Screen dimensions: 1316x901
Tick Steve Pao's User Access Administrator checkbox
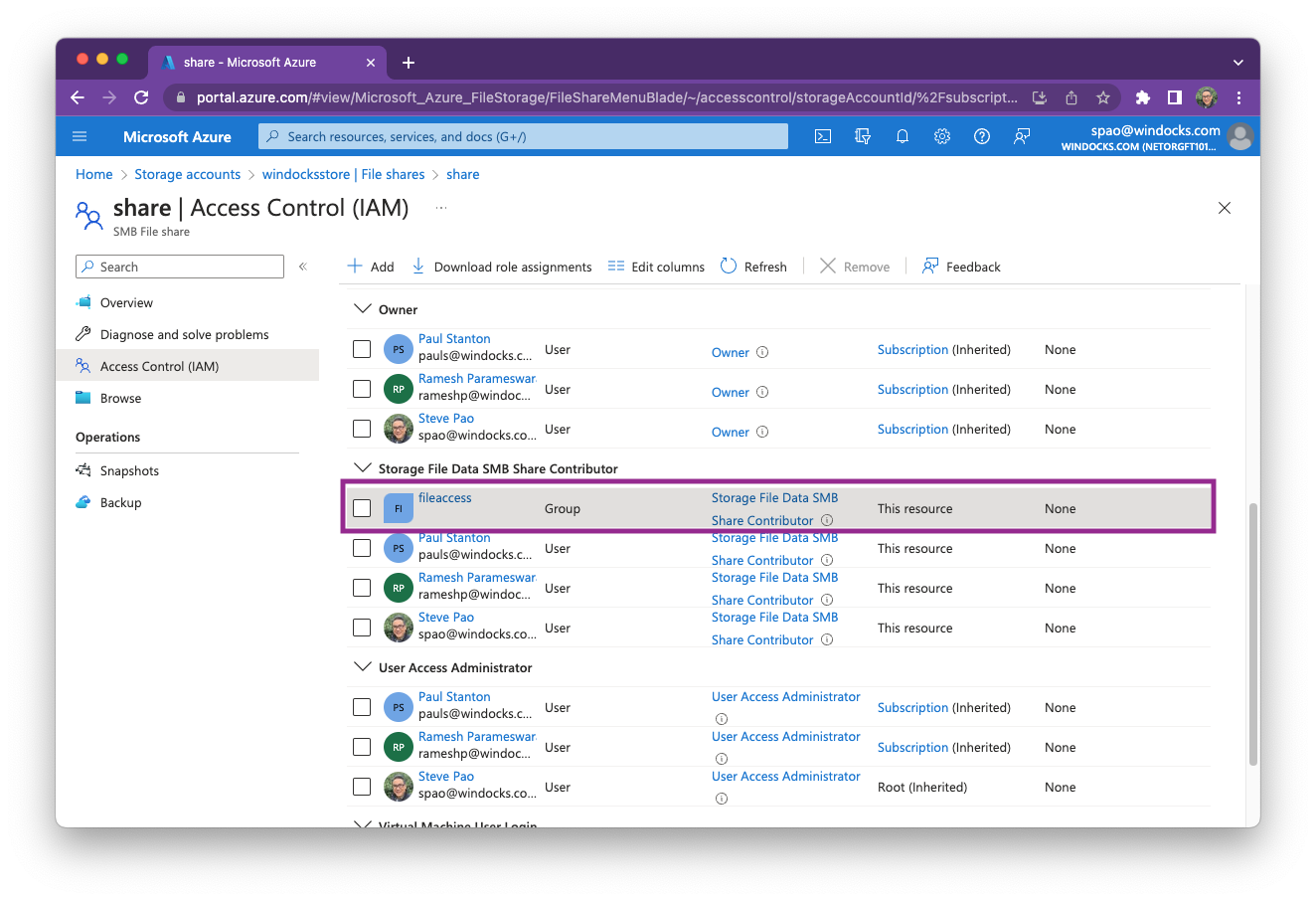tap(362, 787)
